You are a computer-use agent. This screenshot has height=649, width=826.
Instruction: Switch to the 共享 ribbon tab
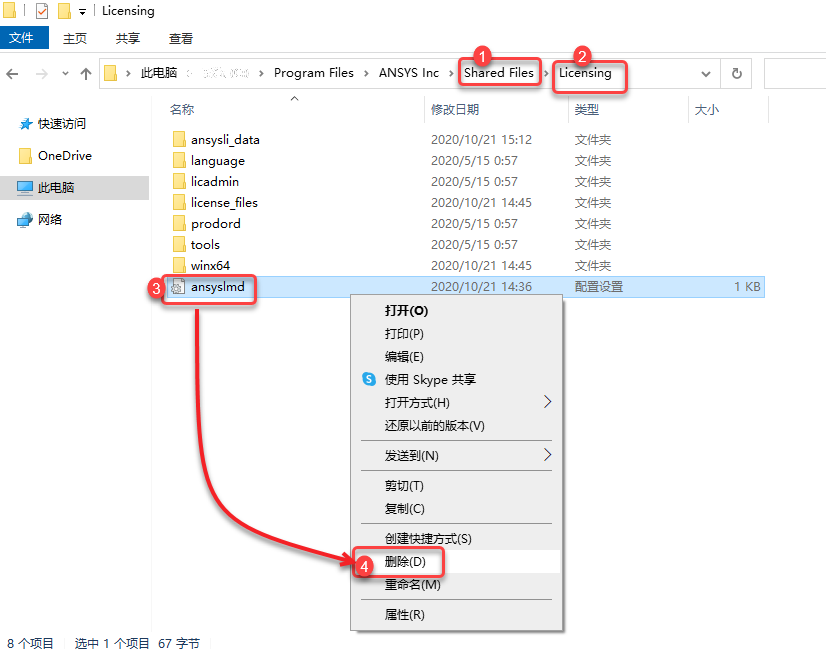[x=128, y=38]
